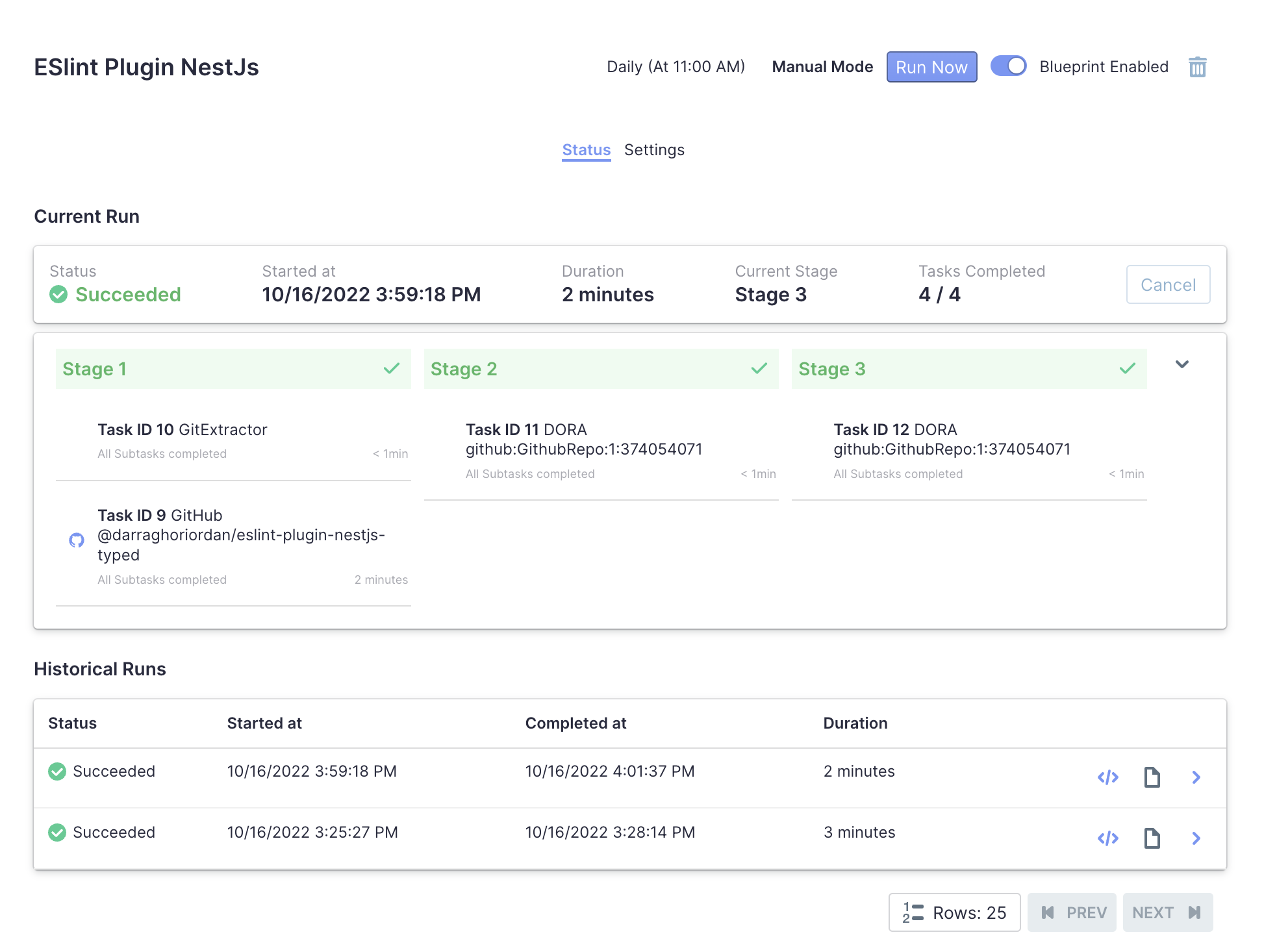Click success icon in 3:25:27 PM history row
Viewport: 1264px width, 952px height.
(57, 833)
